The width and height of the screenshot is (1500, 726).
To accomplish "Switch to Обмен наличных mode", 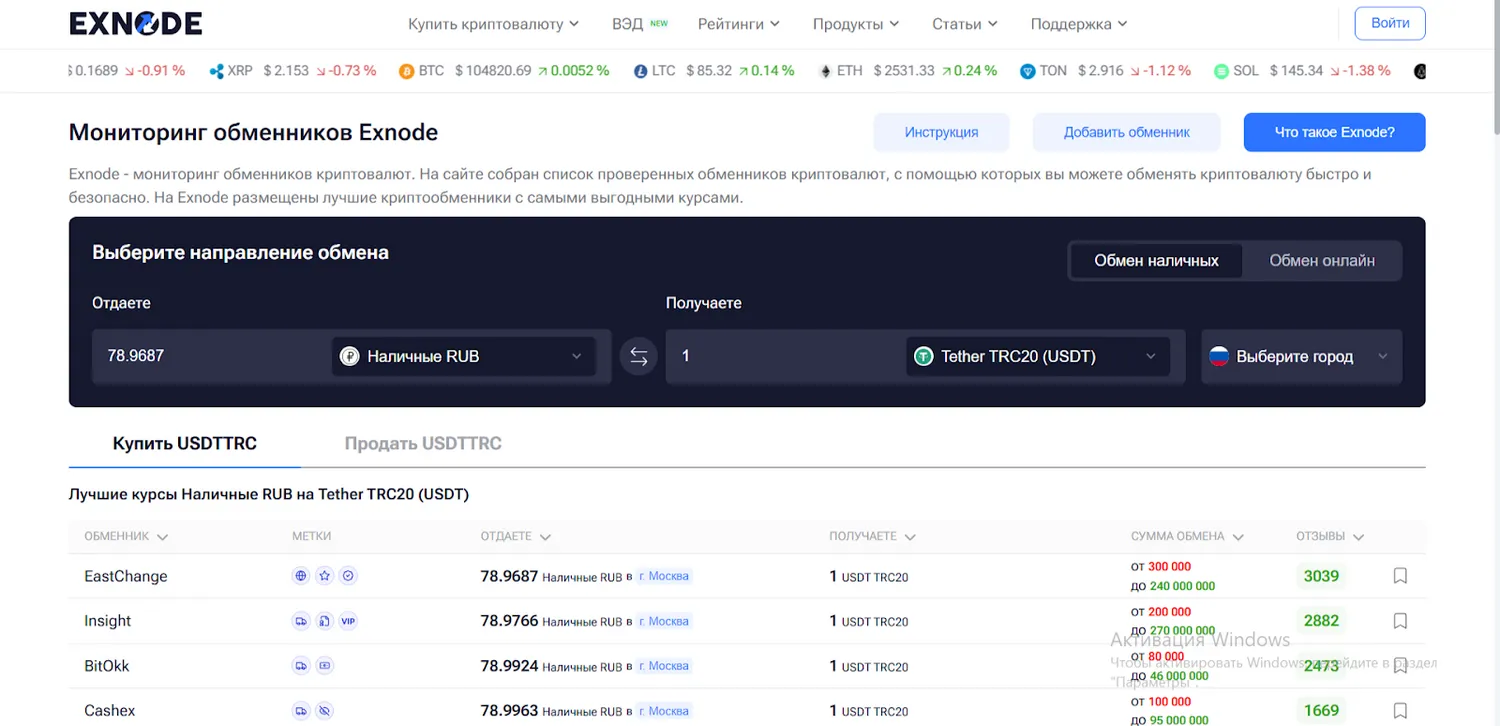I will click(x=1156, y=261).
